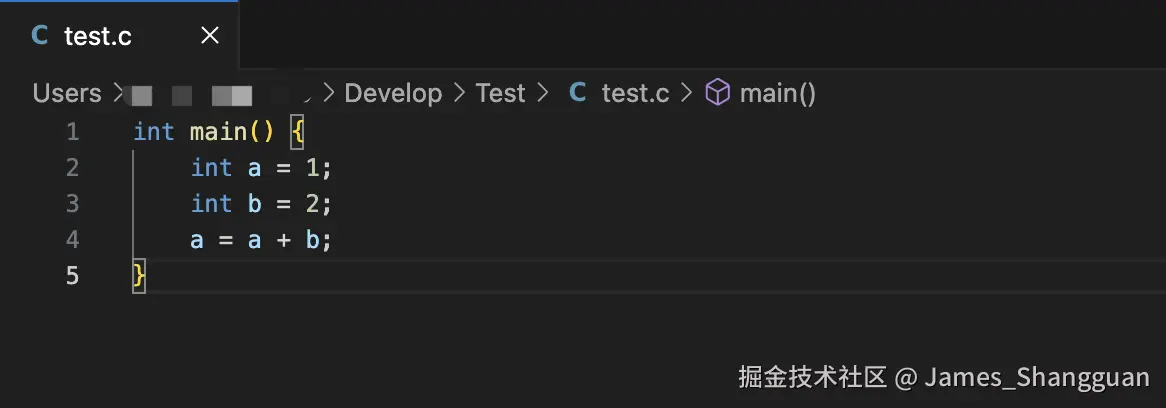This screenshot has width=1166, height=408.
Task: Click the purple cube symbol icon before main()
Action: click(x=718, y=93)
